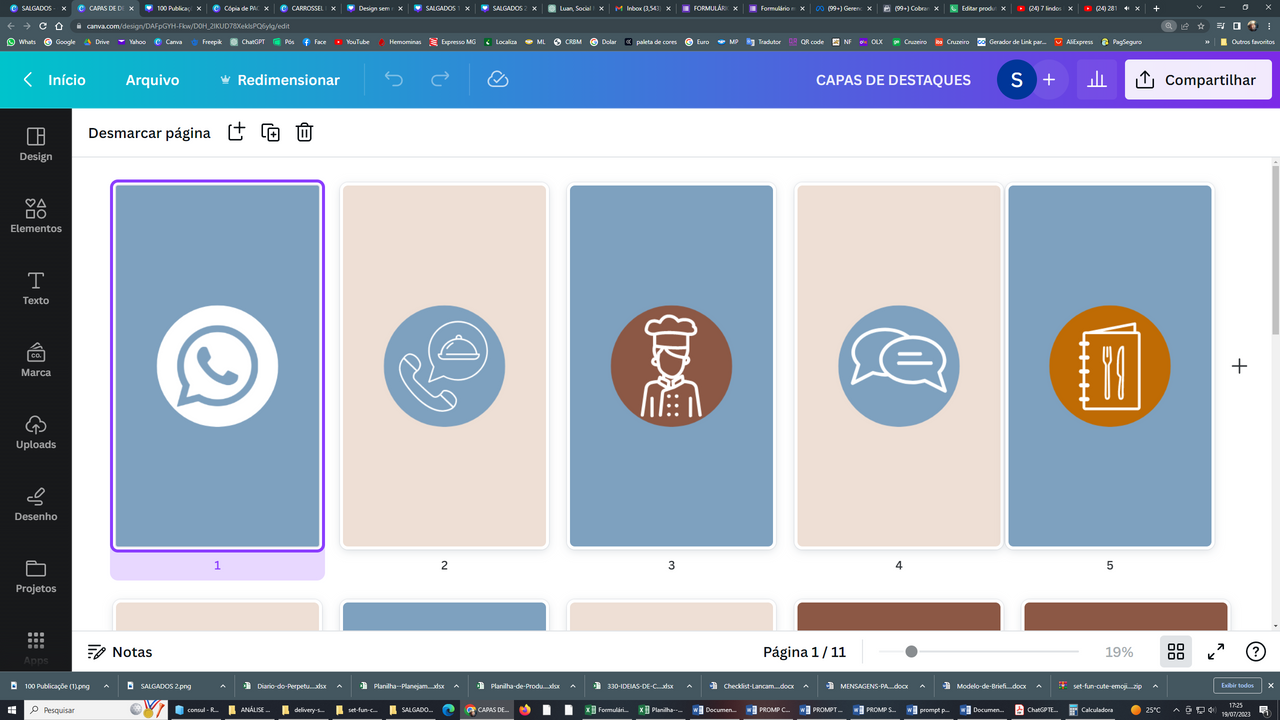Expand options for SALGADOS 2.png download
1280x720 pixels.
[x=224, y=686]
